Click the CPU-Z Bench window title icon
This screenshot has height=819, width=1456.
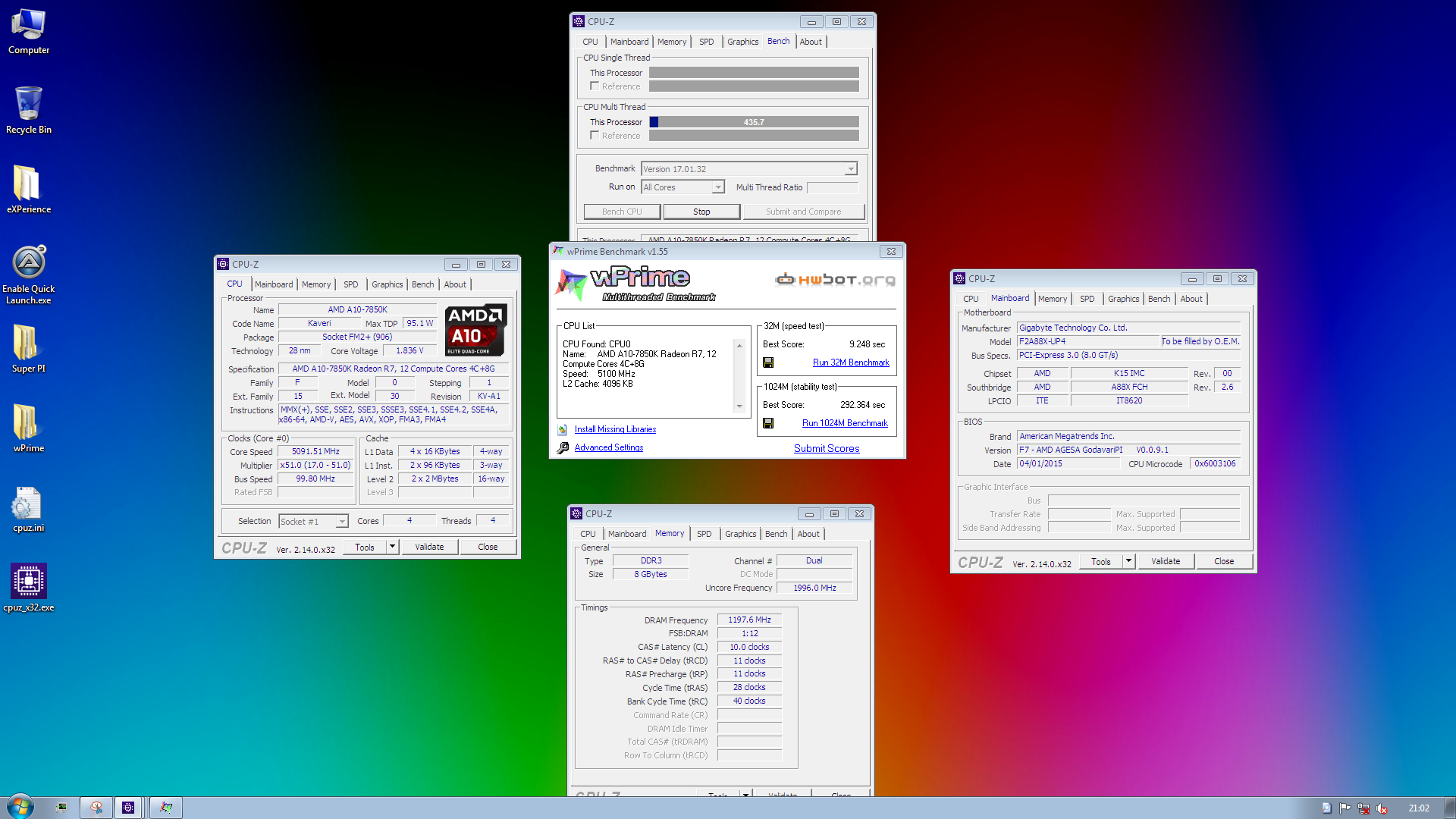click(579, 21)
